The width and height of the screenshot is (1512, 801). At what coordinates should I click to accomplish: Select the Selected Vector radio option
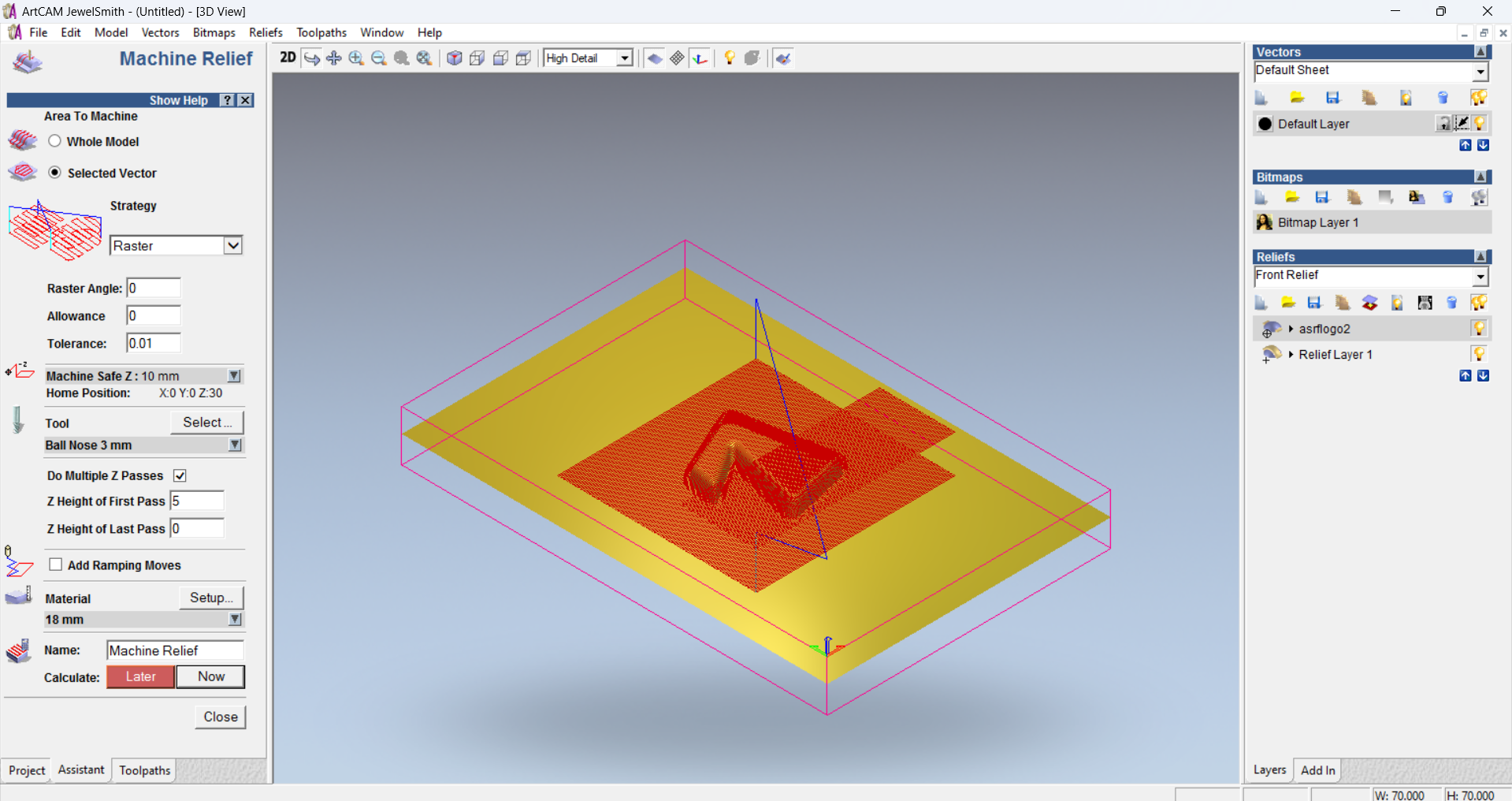point(54,173)
